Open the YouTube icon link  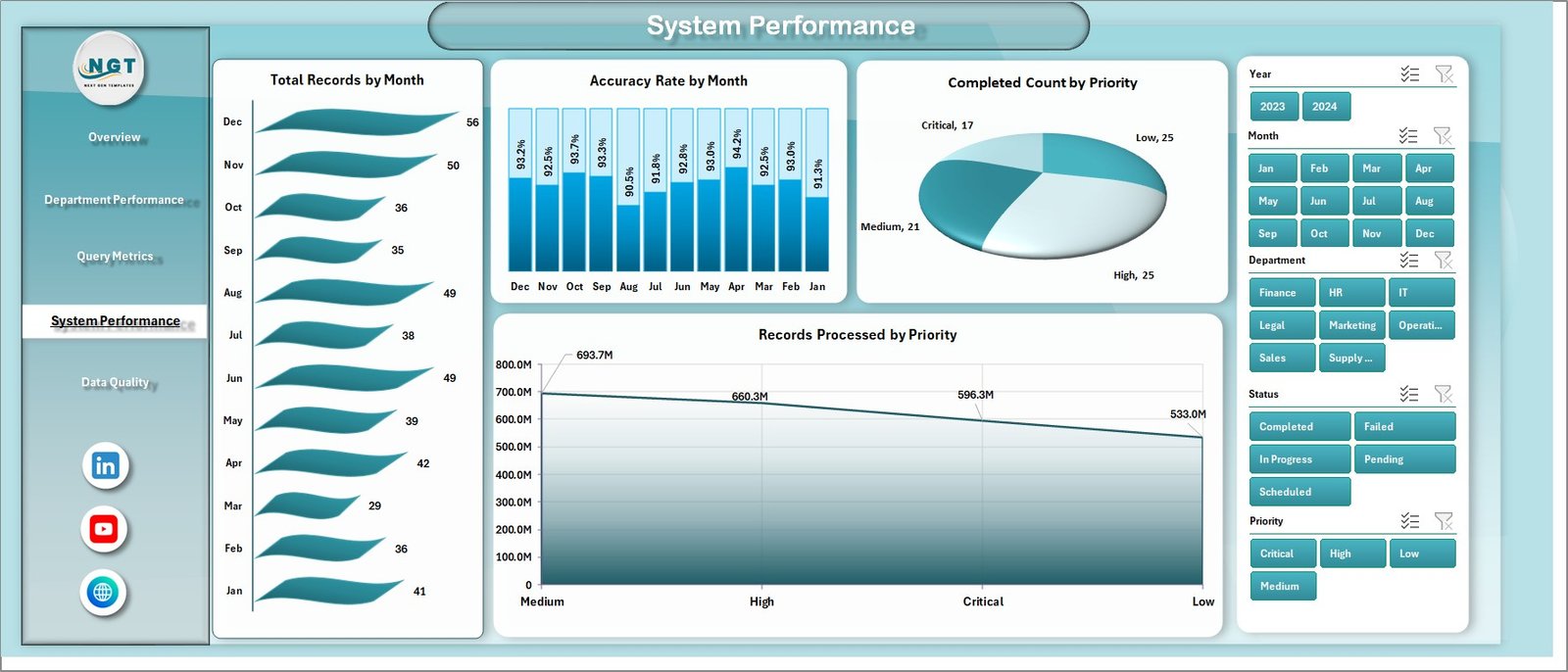104,530
